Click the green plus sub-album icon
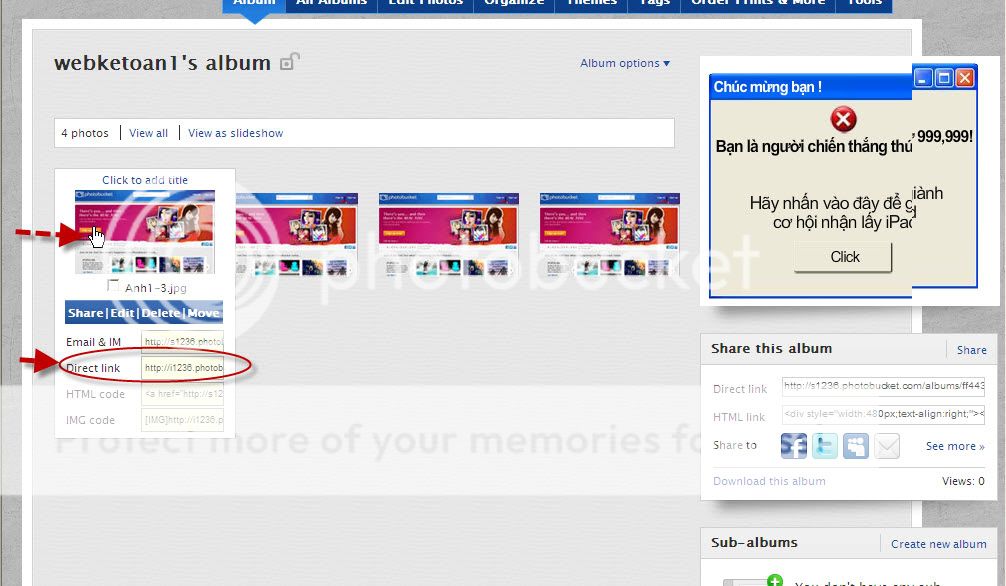This screenshot has width=1006, height=586. (774, 581)
